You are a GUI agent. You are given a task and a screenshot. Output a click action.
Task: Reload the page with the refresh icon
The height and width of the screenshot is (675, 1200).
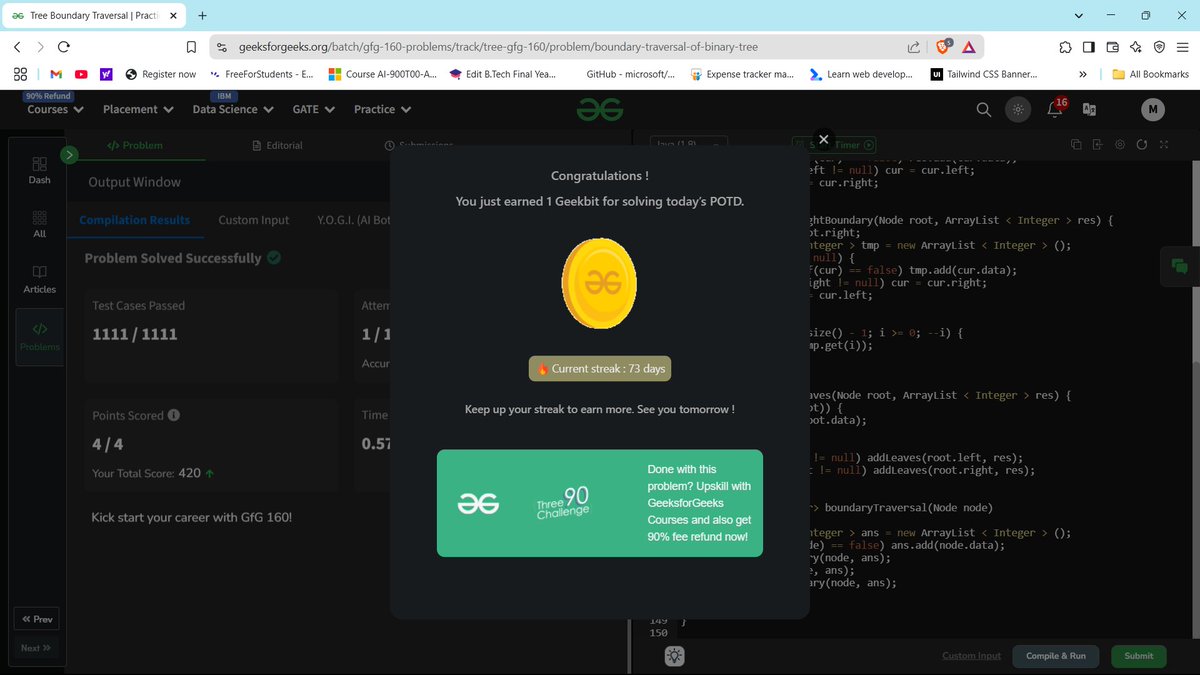point(64,47)
